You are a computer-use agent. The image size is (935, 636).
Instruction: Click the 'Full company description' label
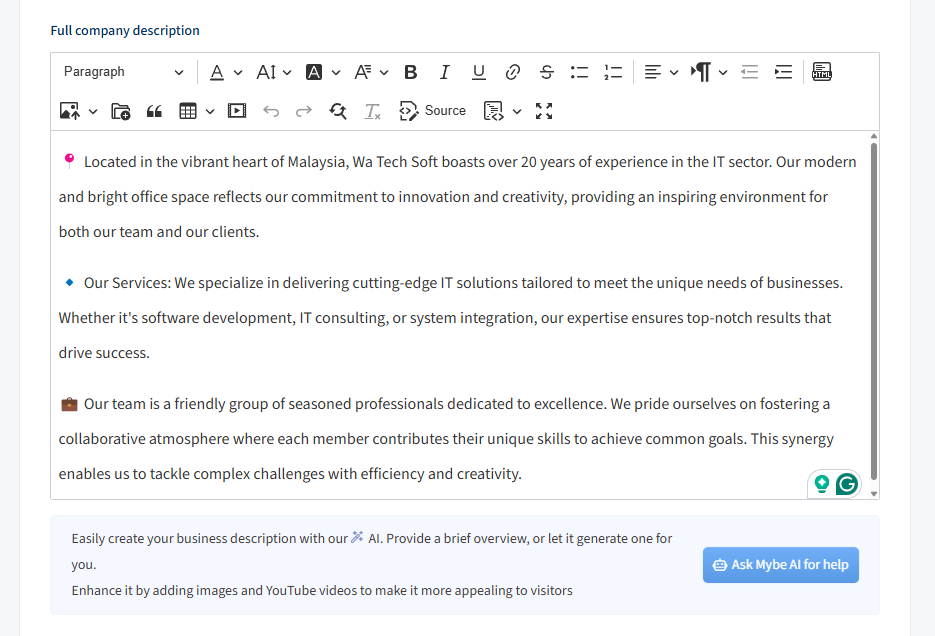click(x=125, y=30)
